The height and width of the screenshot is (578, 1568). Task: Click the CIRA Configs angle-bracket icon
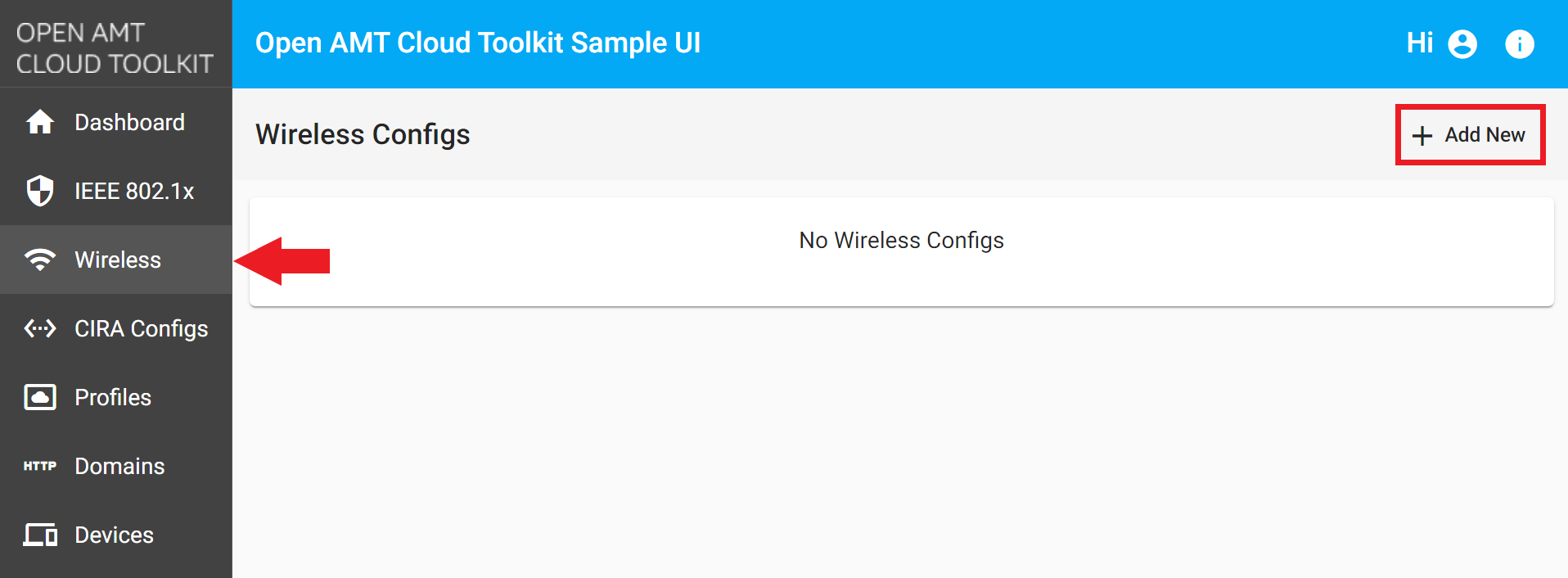38,327
